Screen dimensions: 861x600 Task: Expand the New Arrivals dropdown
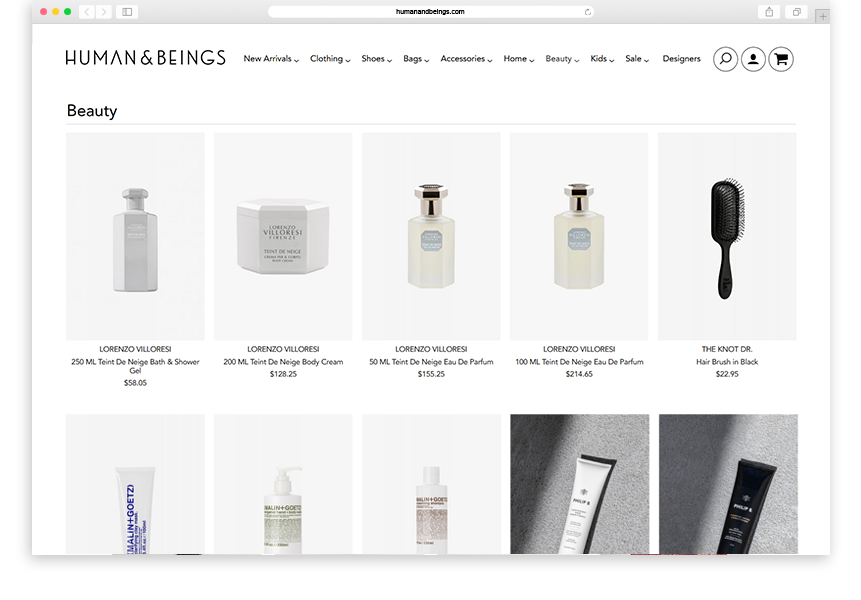pos(271,59)
